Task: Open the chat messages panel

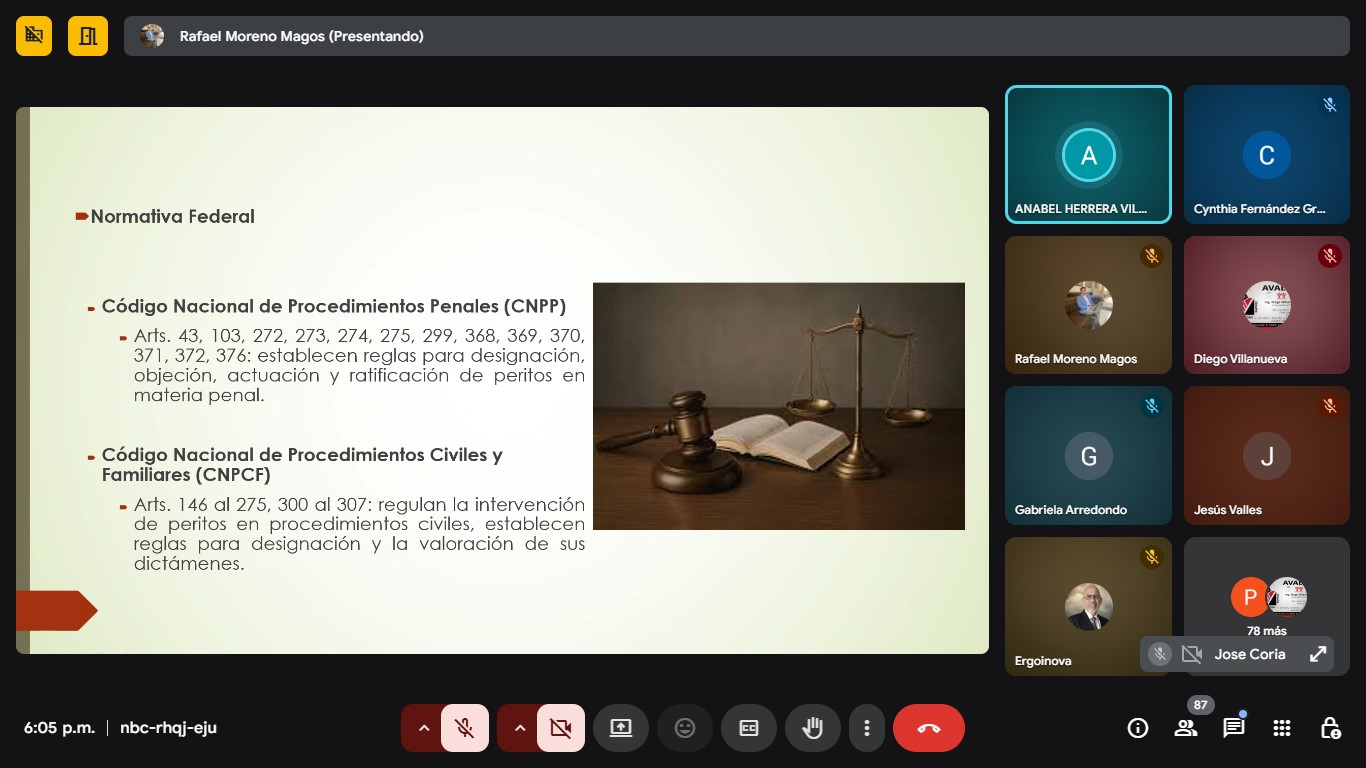Action: [x=1234, y=728]
